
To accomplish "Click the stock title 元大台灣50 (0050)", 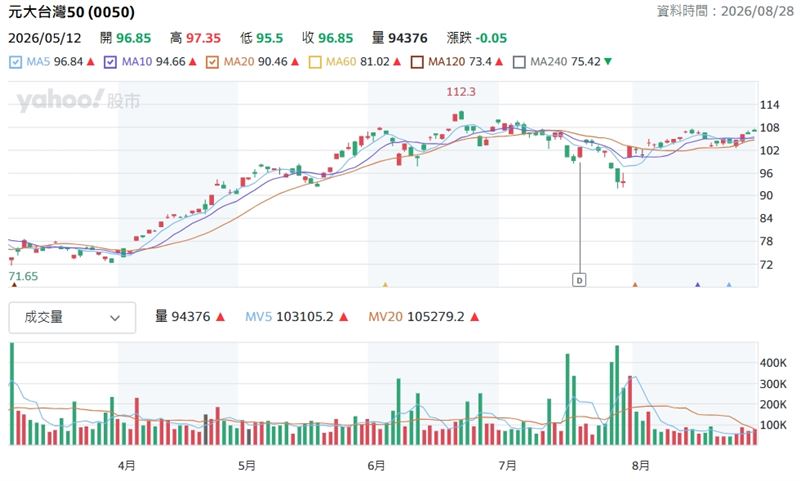I will pyautogui.click(x=71, y=12).
